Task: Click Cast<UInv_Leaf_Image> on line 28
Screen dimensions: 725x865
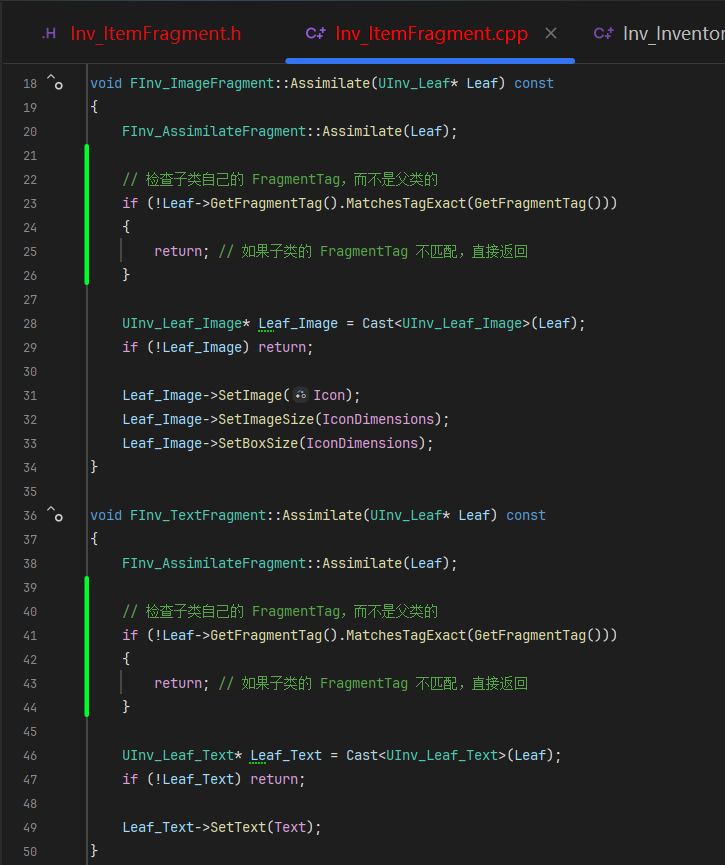Action: [x=446, y=323]
